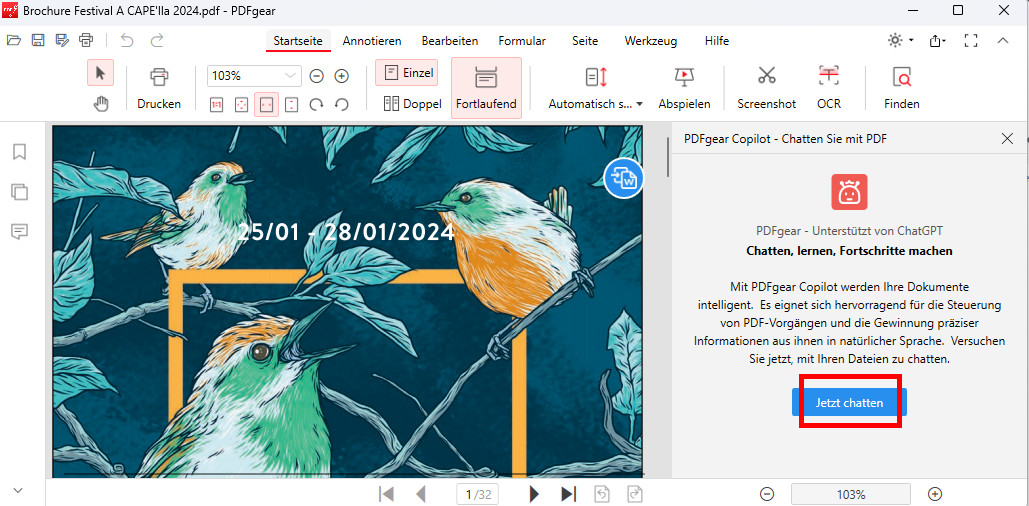The height and width of the screenshot is (506, 1029).
Task: Click the small printer icon in quick access bar
Action: [x=86, y=41]
